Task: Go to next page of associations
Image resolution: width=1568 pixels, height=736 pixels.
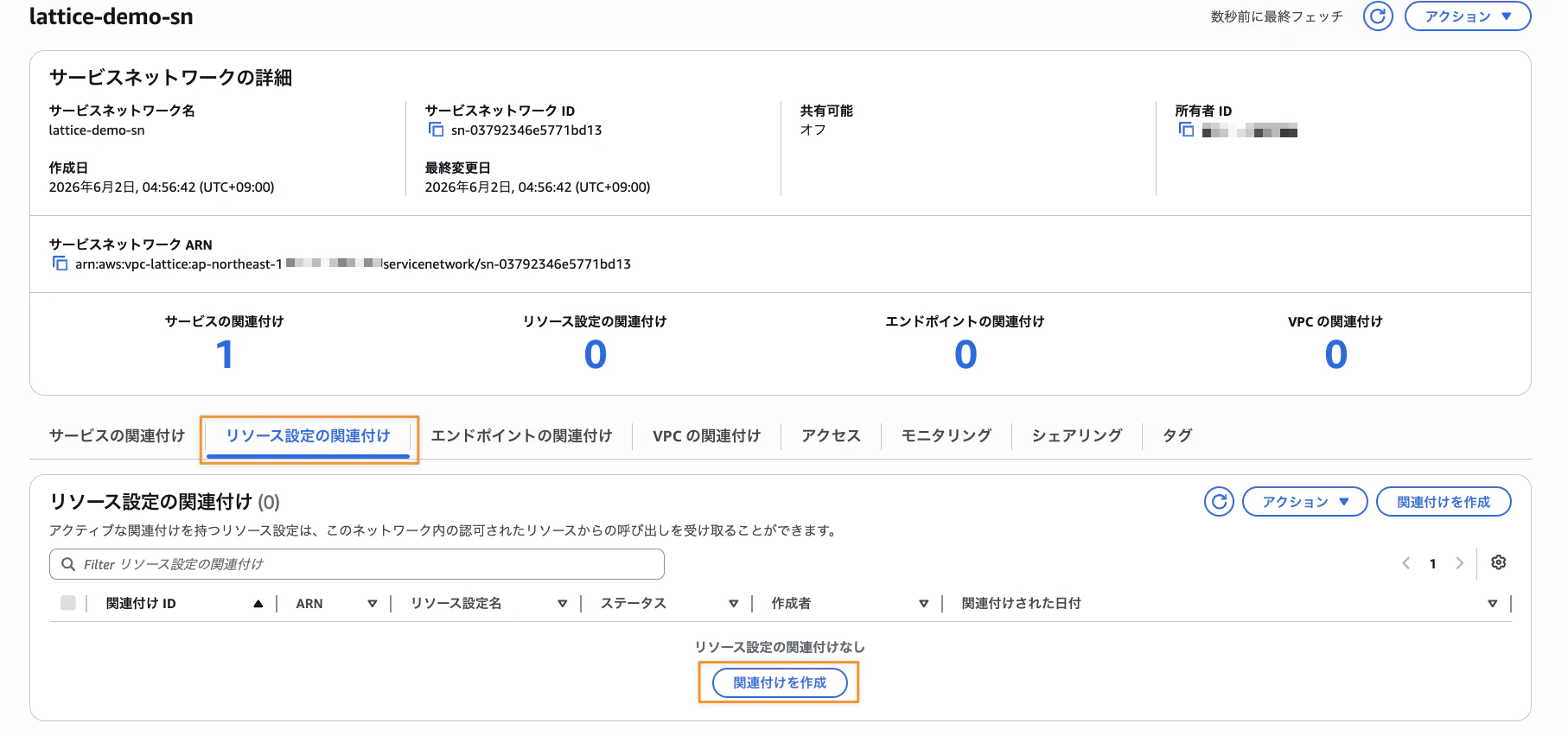Action: (x=1460, y=563)
